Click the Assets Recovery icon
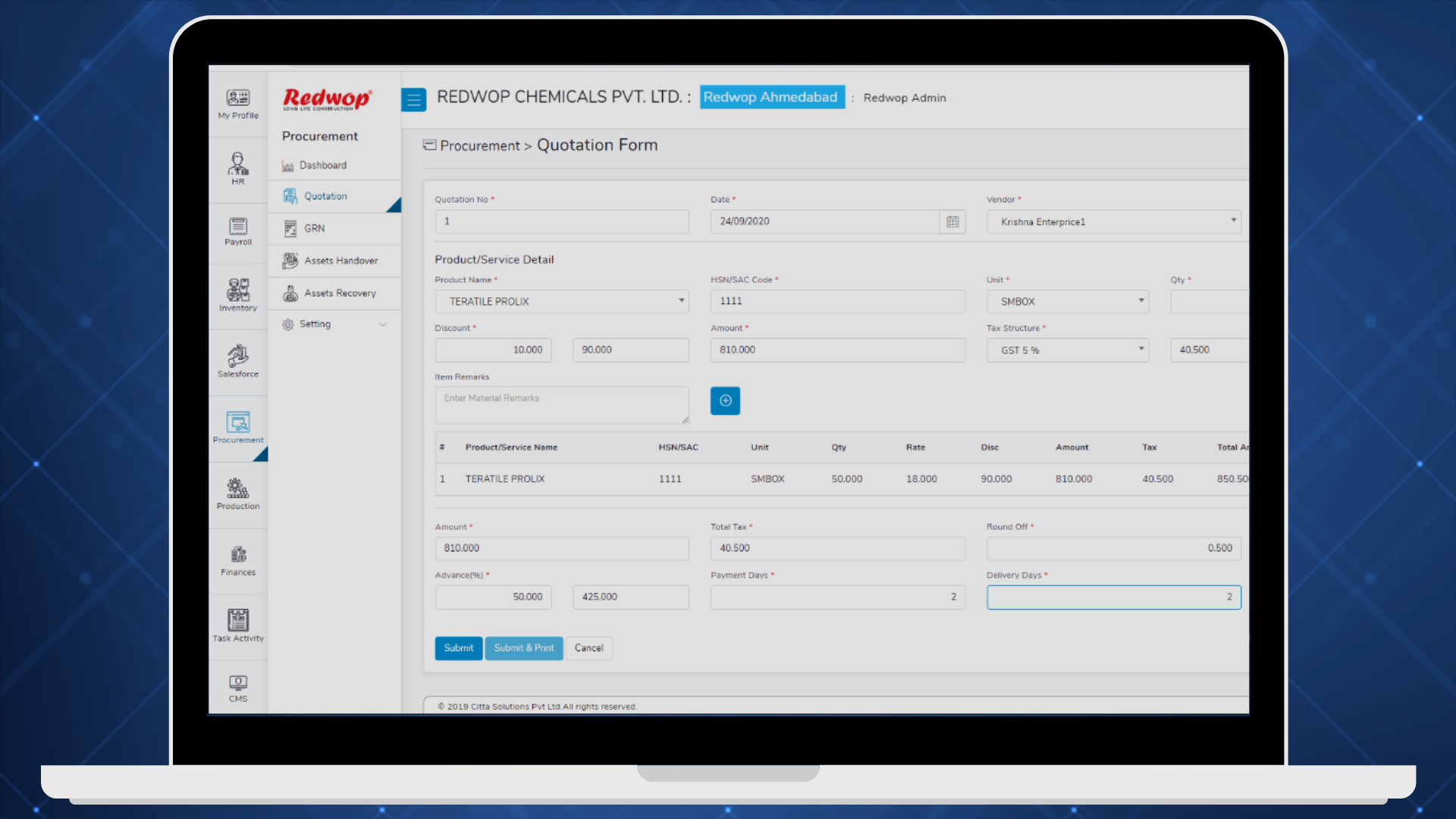This screenshot has width=1456, height=819. tap(290, 293)
